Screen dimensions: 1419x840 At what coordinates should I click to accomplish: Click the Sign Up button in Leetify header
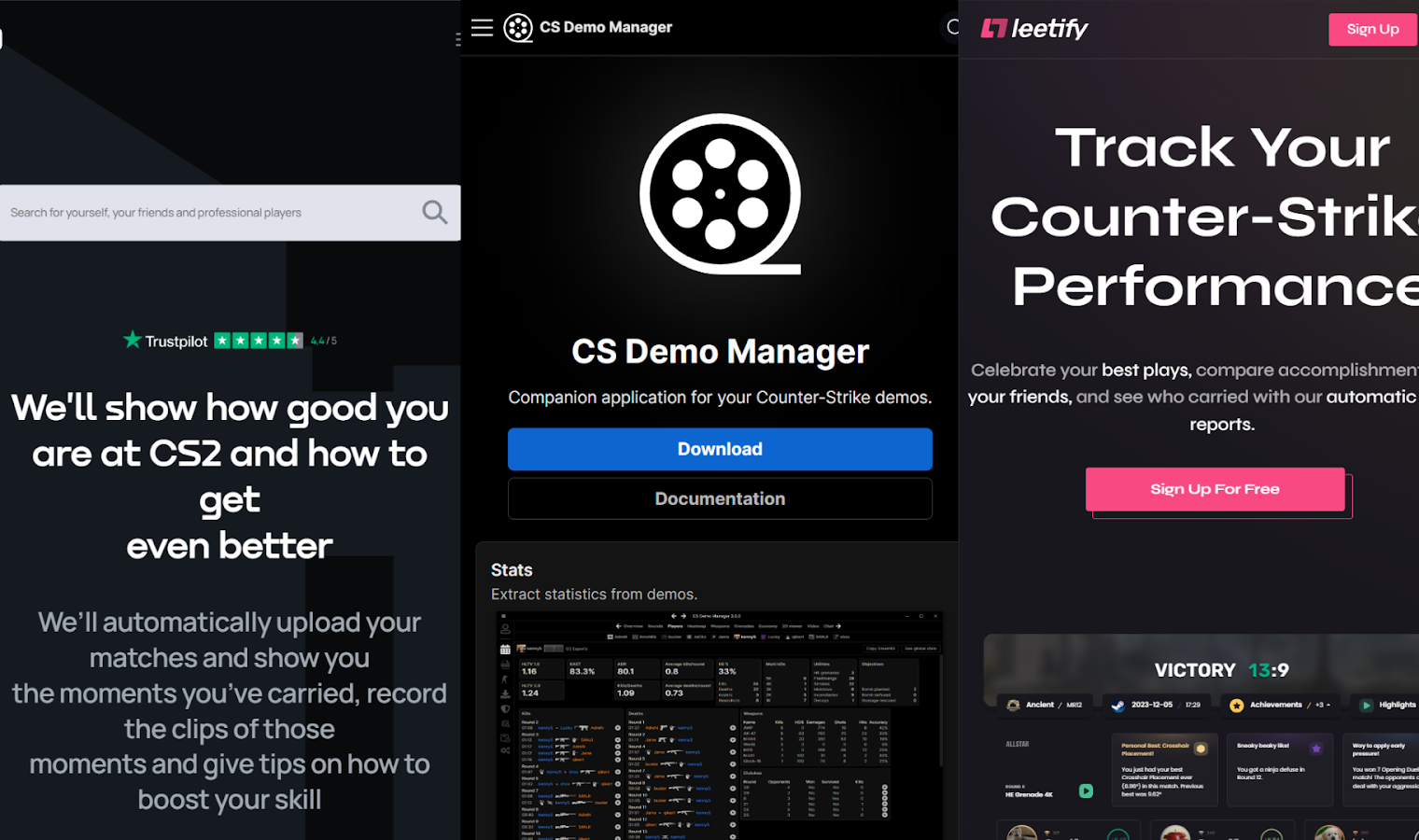pos(1372,29)
